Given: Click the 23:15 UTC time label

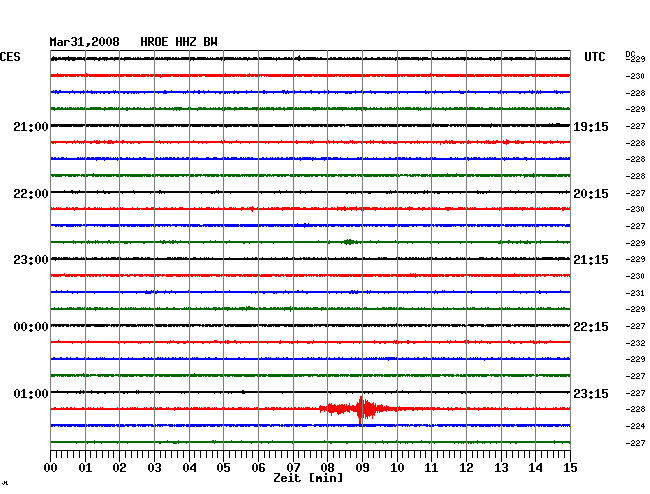Looking at the screenshot, I should [x=591, y=393].
